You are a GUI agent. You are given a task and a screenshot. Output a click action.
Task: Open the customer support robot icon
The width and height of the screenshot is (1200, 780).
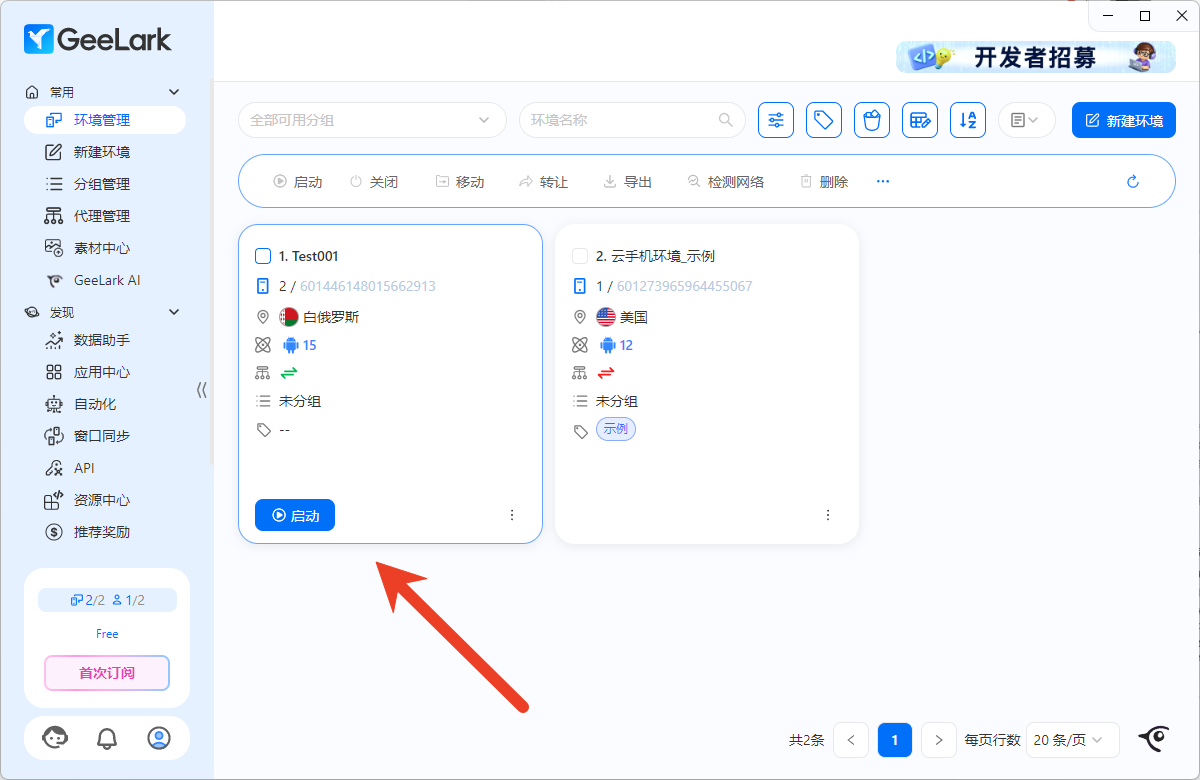pyautogui.click(x=55, y=738)
